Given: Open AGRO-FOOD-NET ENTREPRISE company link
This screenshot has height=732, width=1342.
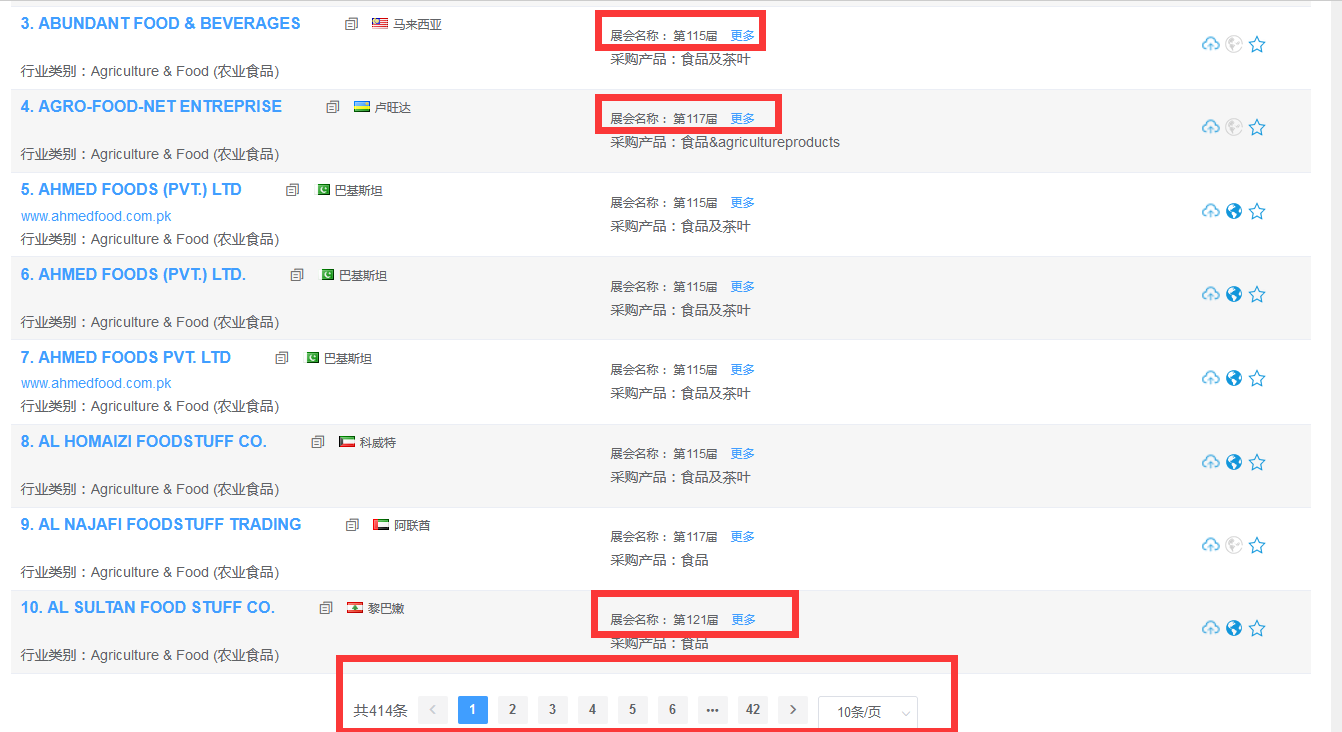Looking at the screenshot, I should coord(151,106).
